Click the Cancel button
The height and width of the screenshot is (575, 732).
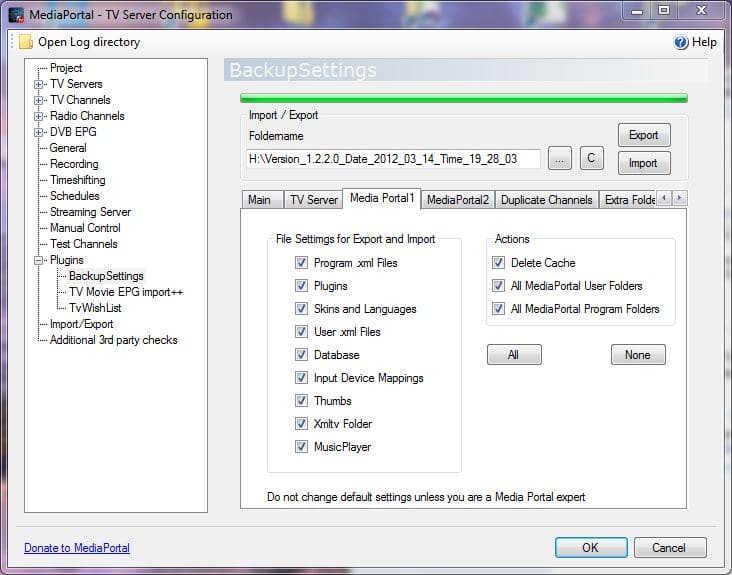pos(669,547)
